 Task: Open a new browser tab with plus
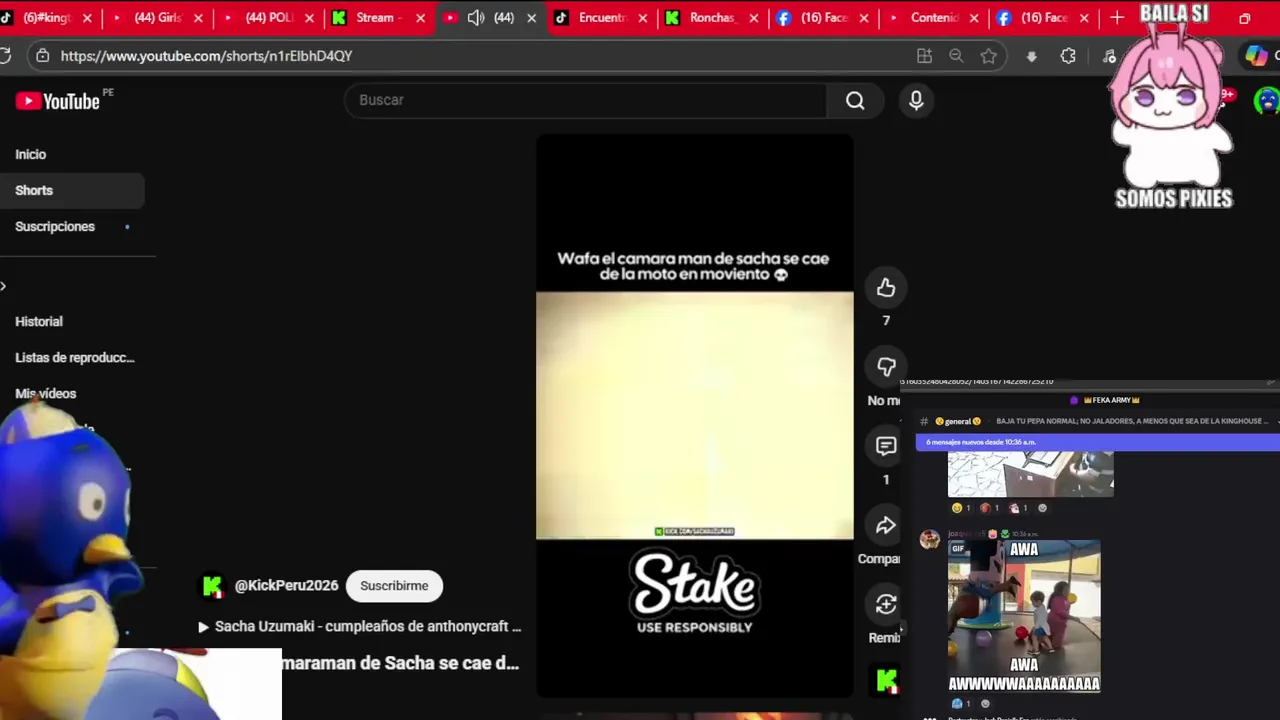click(x=1117, y=17)
